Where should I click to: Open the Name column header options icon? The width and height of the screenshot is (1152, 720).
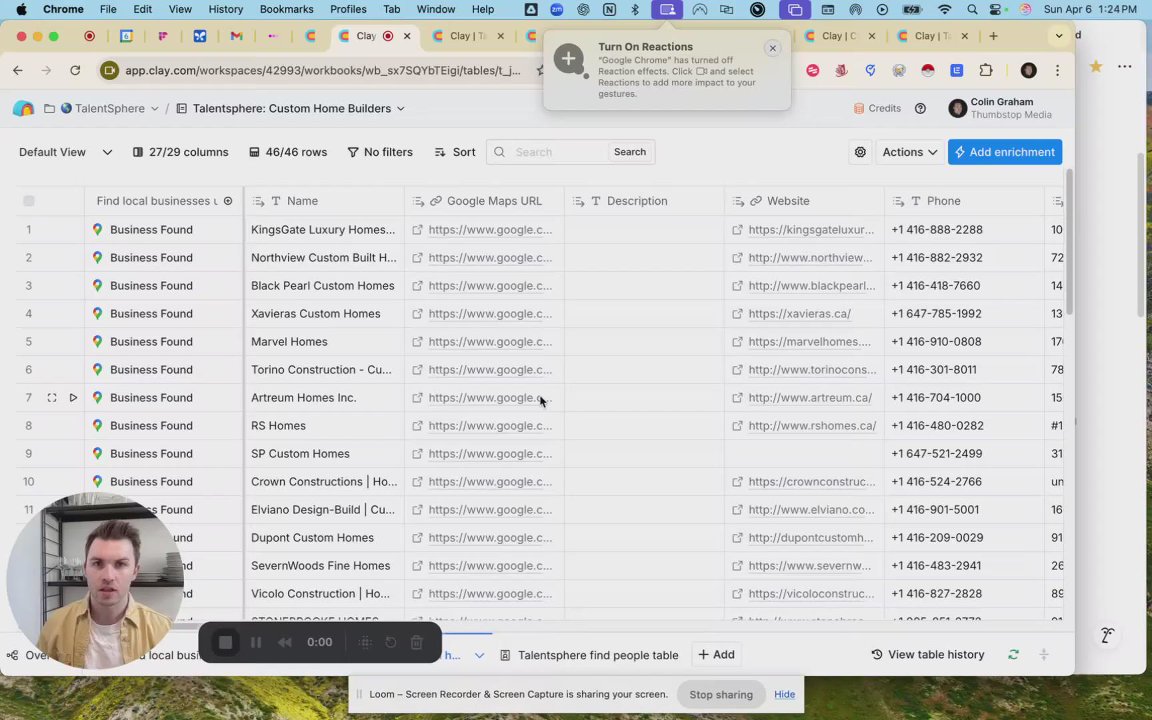tap(258, 201)
